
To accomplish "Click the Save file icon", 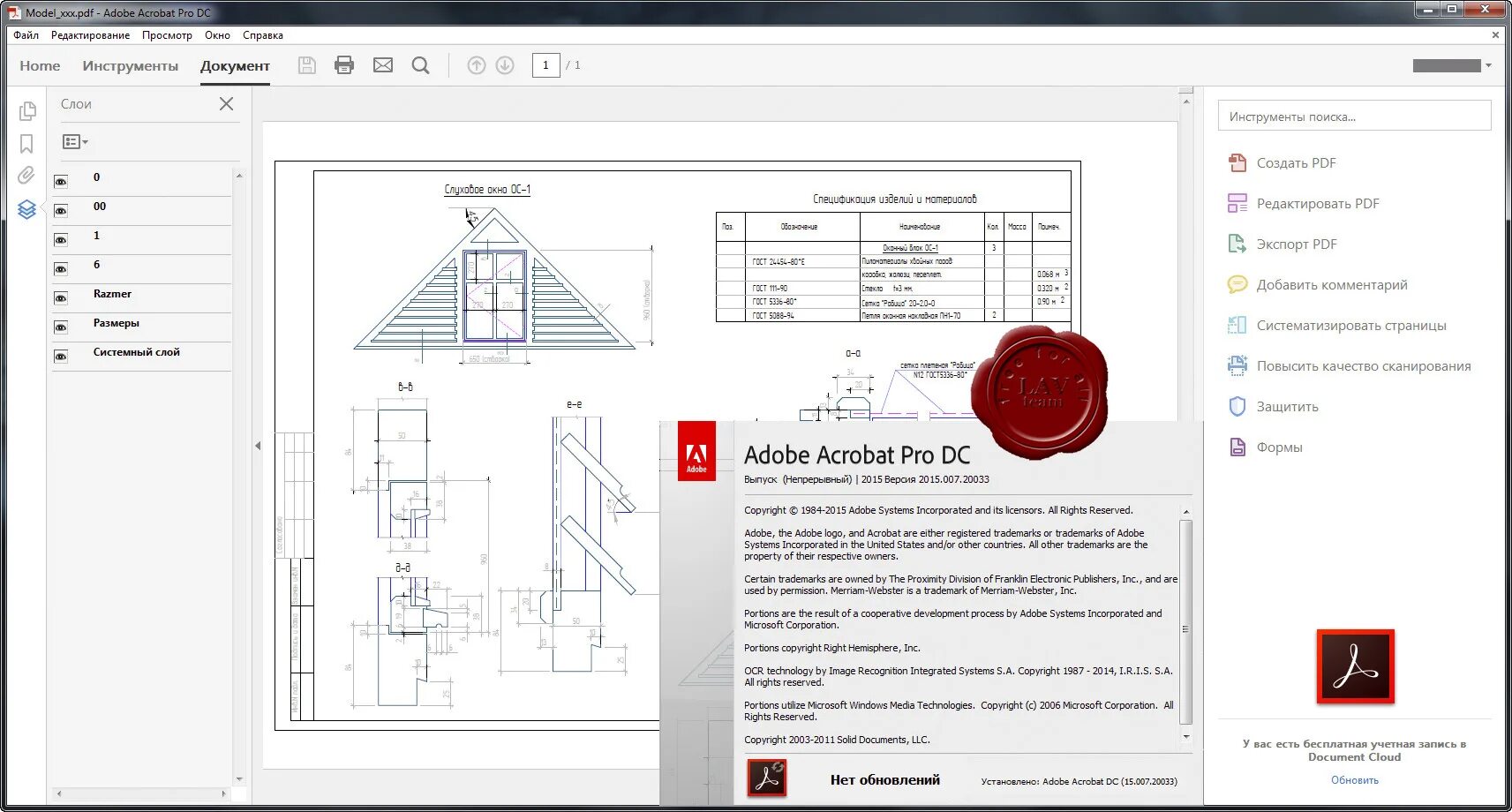I will 307,65.
